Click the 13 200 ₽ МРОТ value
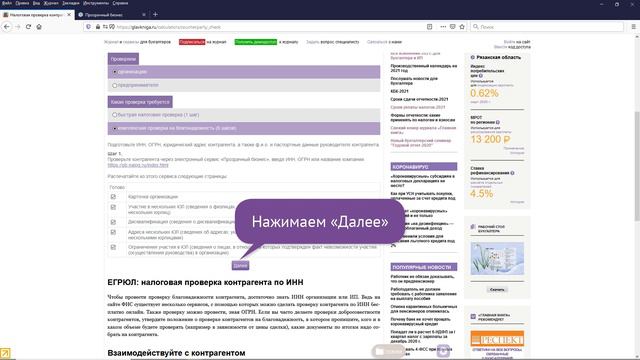This screenshot has height=360, width=640. (x=490, y=140)
